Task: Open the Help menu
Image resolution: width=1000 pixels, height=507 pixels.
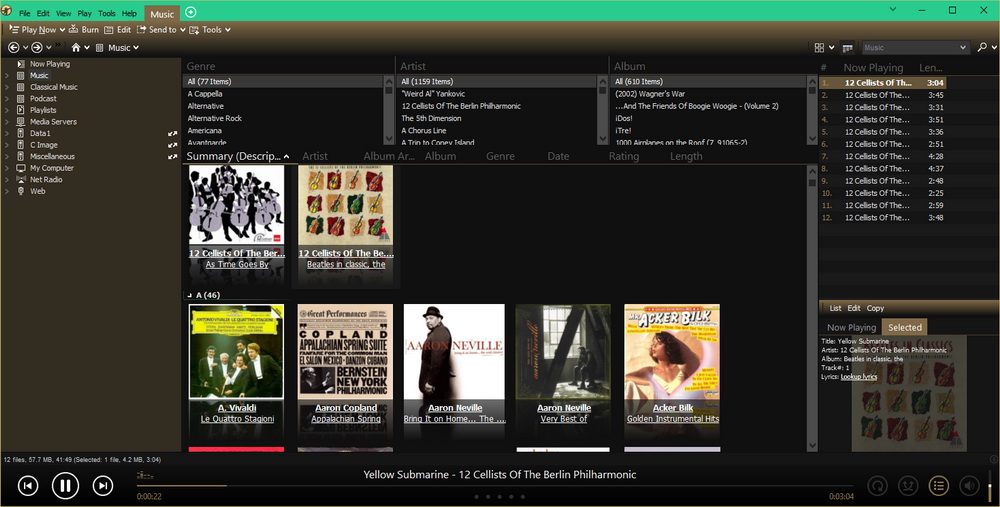Action: pos(129,13)
